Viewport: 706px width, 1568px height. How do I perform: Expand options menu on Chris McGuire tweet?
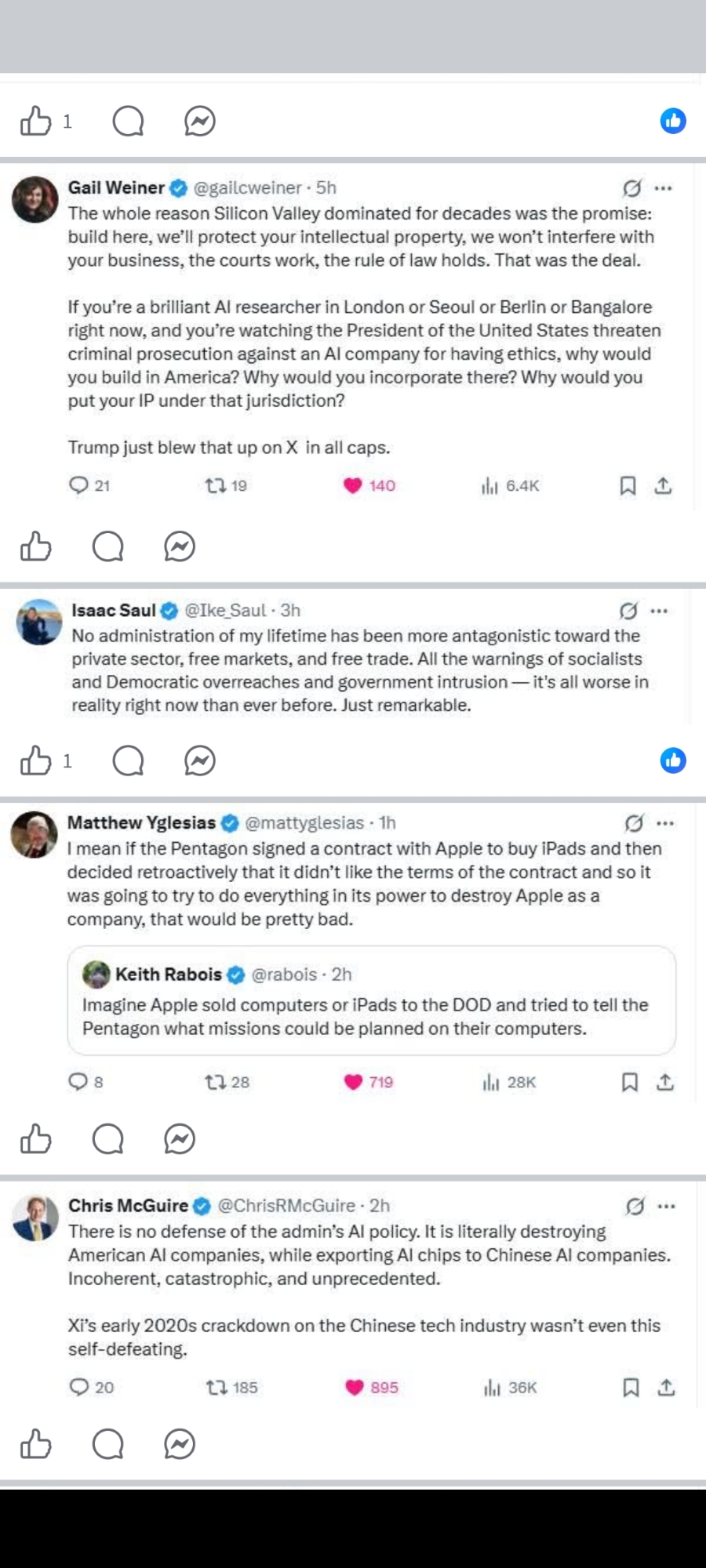click(x=666, y=1206)
